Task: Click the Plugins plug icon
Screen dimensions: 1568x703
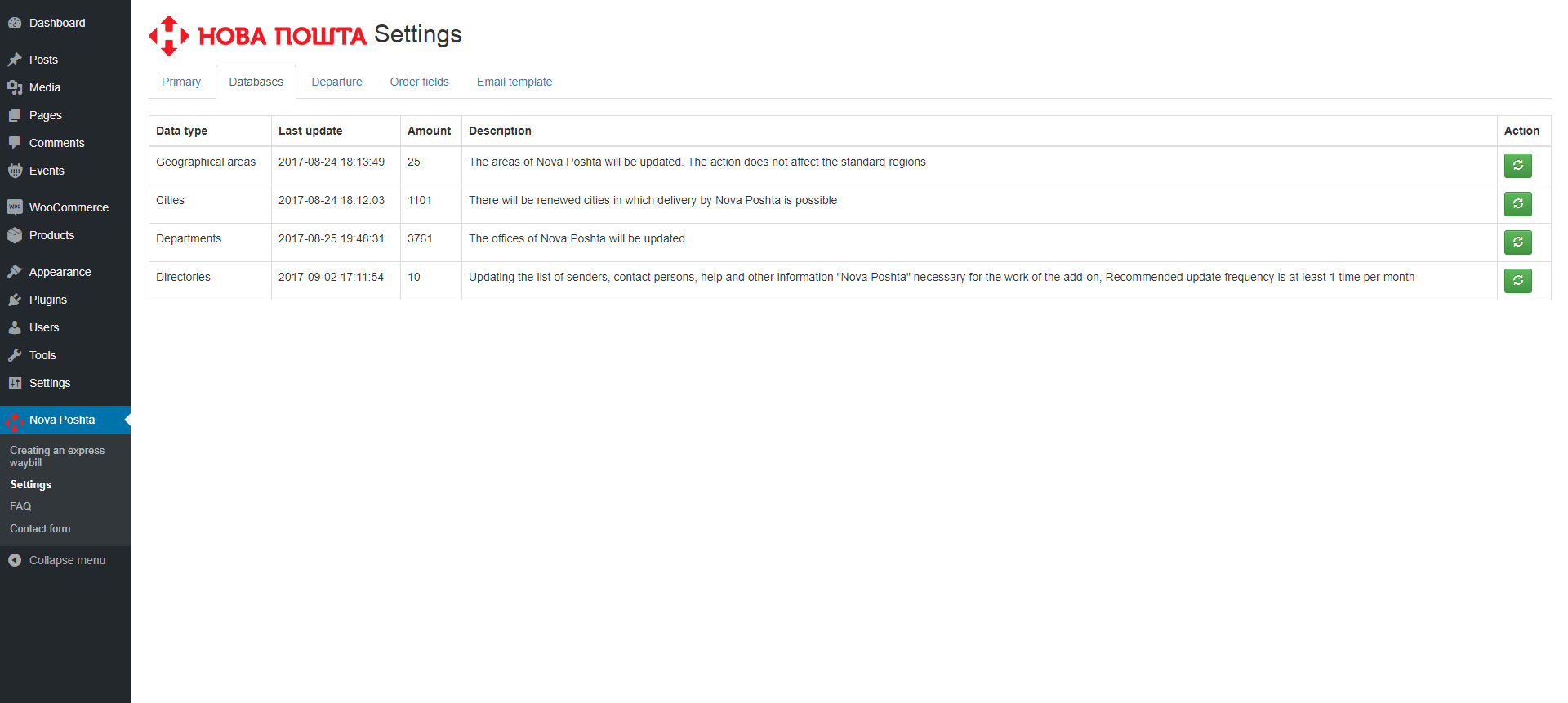Action: click(15, 300)
